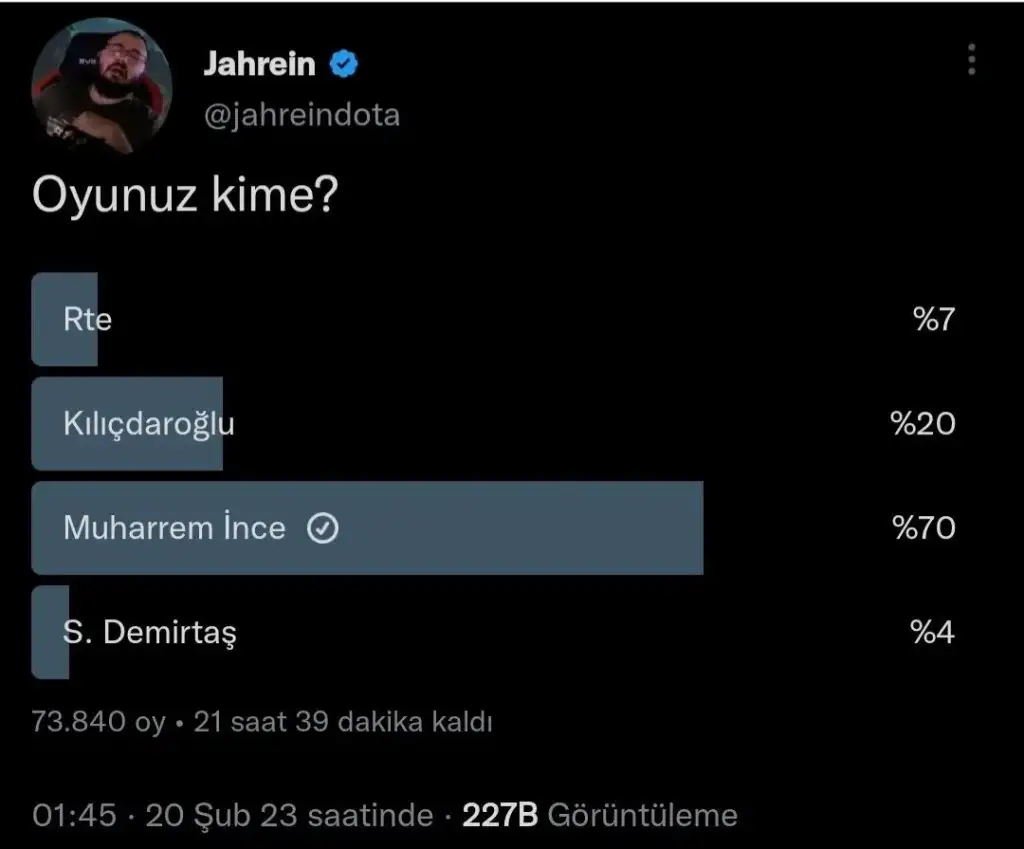This screenshot has height=849, width=1024.
Task: Click the %70 result percentage
Action: (923, 528)
